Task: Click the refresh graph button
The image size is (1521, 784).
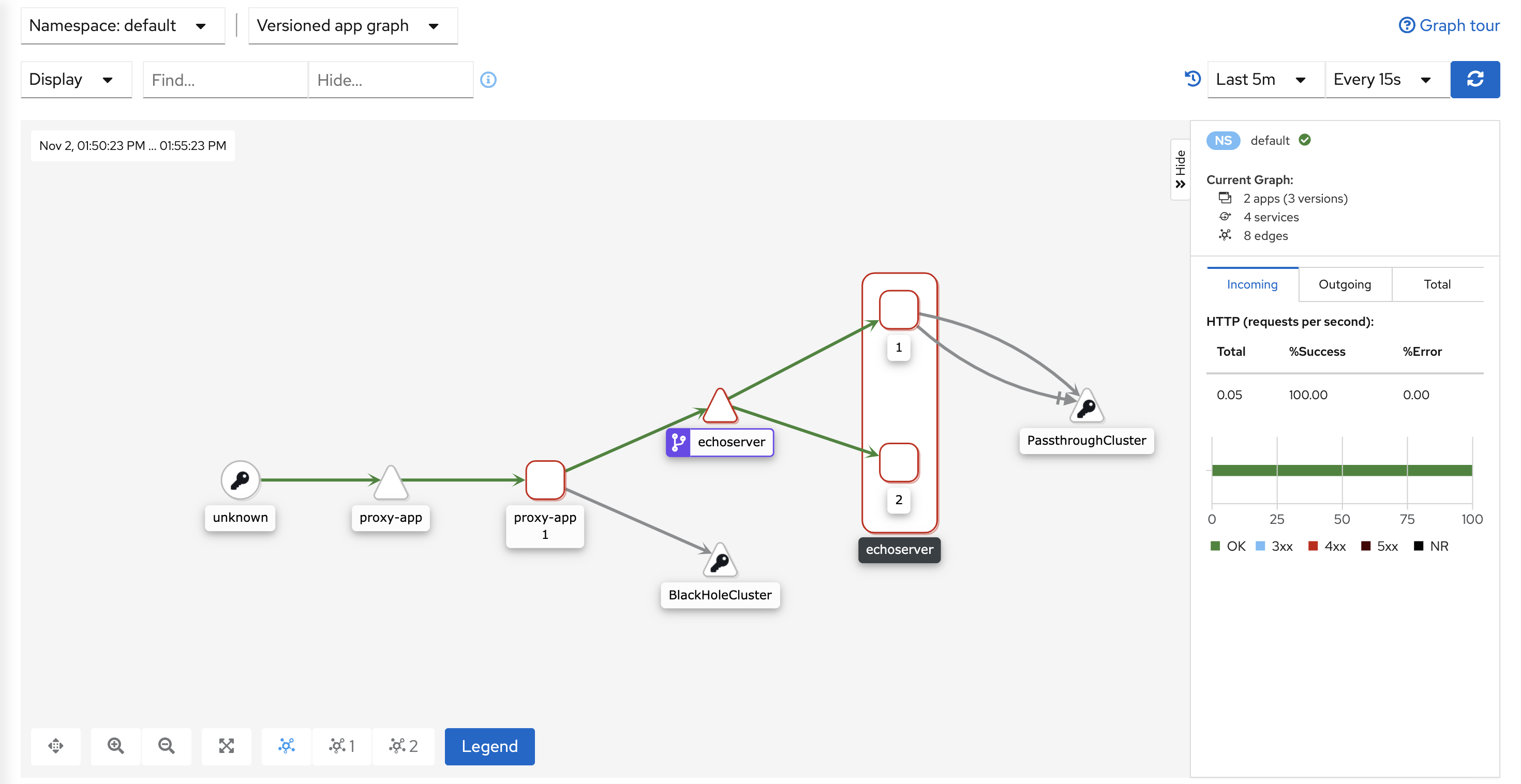Action: (x=1474, y=79)
